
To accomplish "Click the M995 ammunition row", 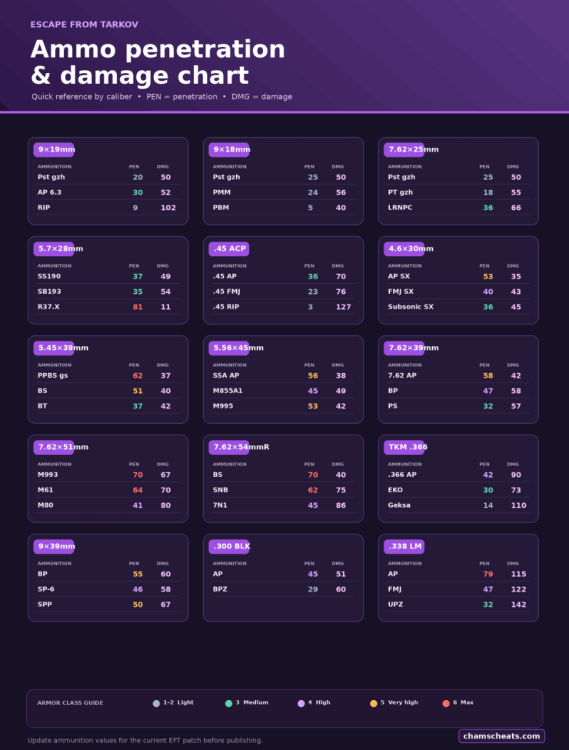I will (283, 406).
